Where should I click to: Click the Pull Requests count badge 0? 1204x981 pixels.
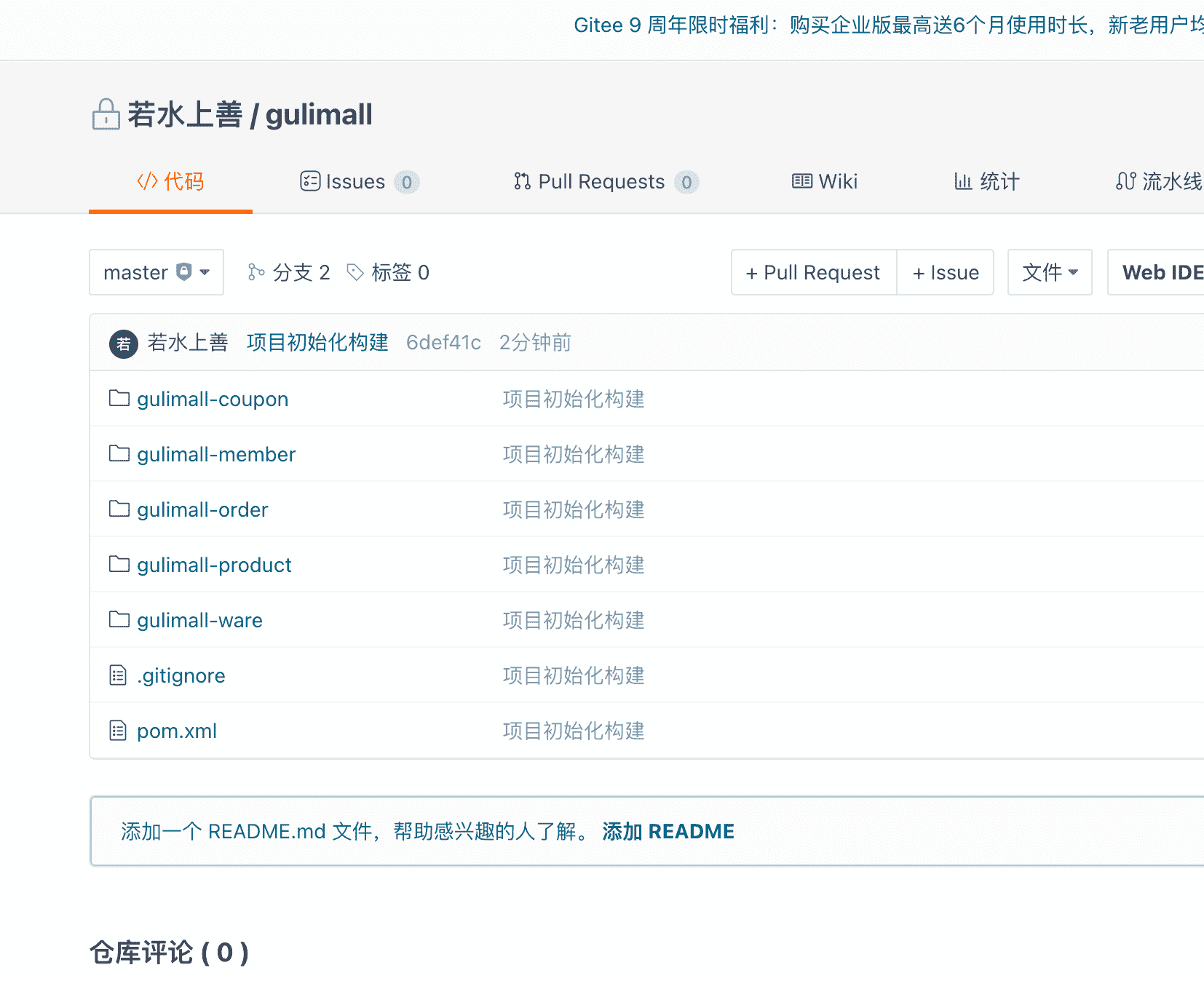(x=686, y=182)
